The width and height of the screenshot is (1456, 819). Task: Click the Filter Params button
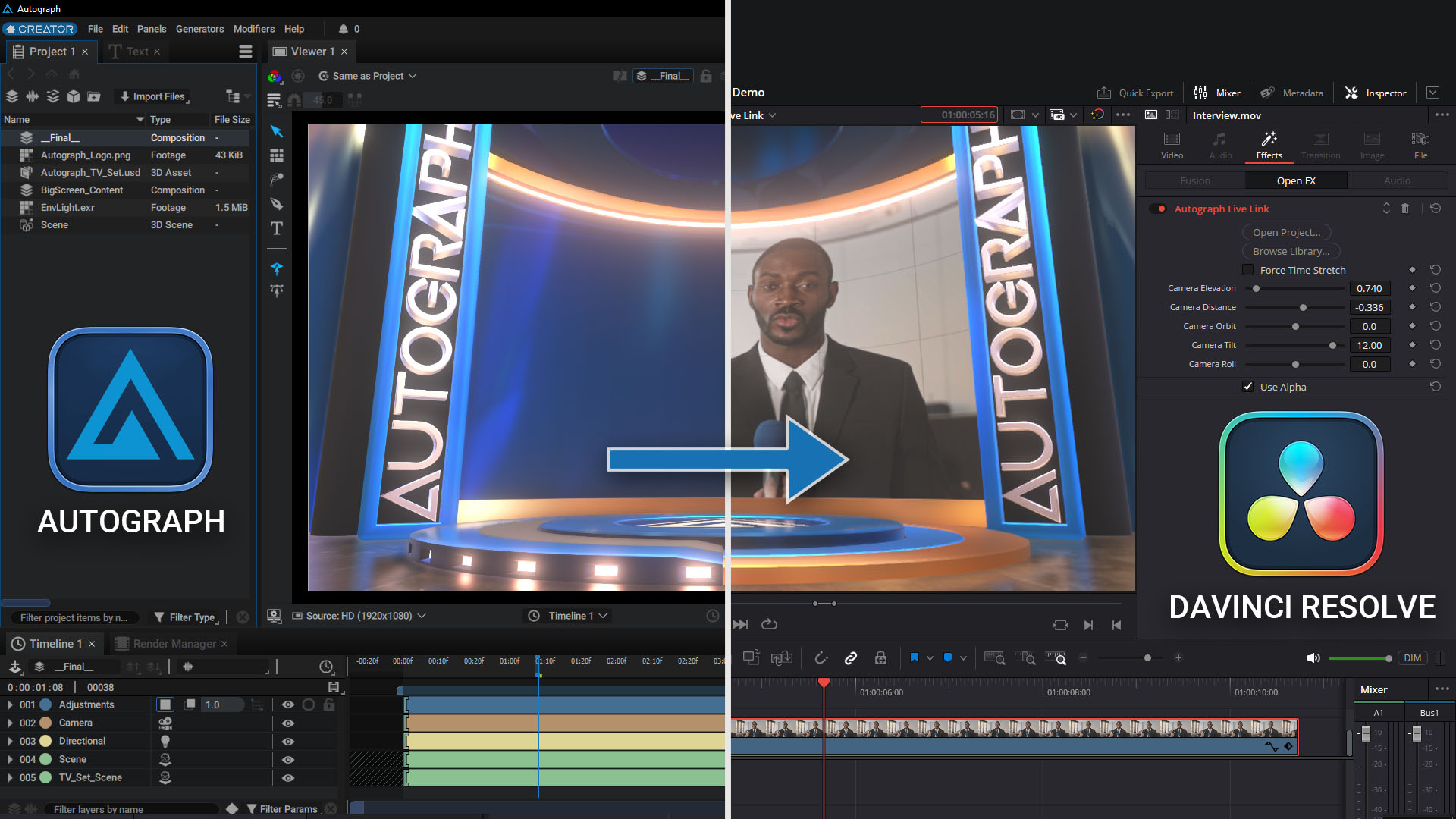282,809
